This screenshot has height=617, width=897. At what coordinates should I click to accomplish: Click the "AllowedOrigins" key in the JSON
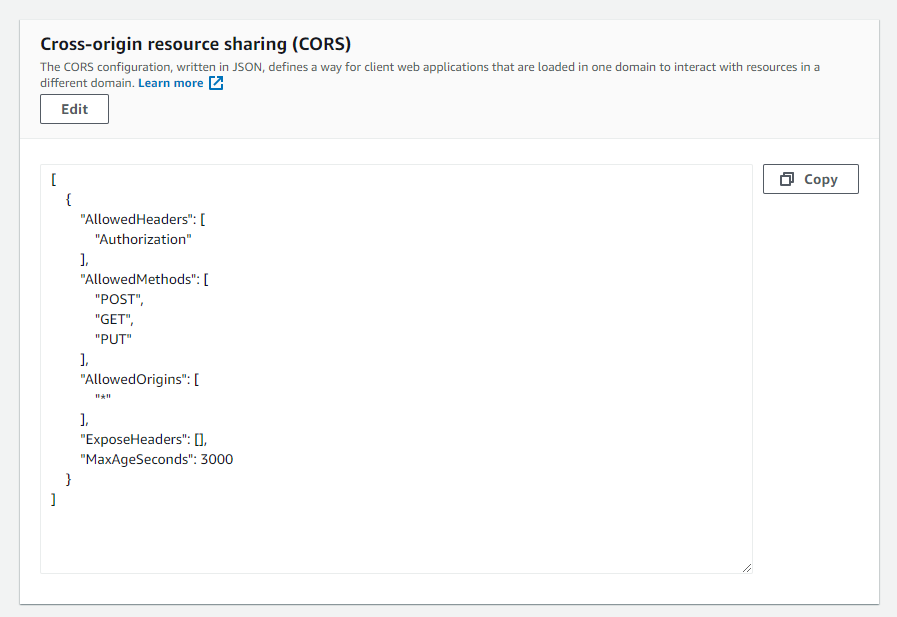pyautogui.click(x=135, y=379)
